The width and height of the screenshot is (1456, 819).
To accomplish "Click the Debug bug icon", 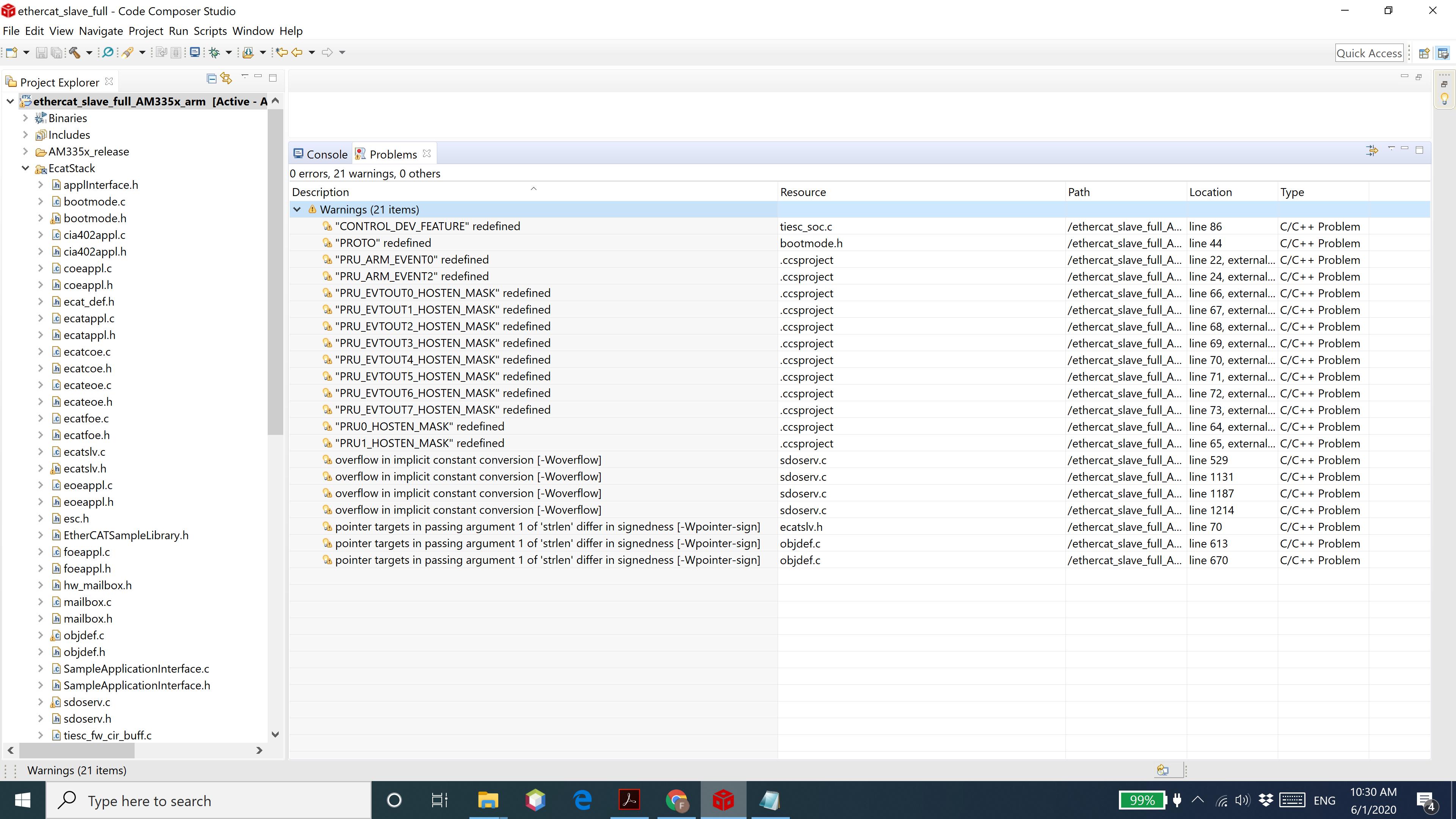I will [x=214, y=53].
